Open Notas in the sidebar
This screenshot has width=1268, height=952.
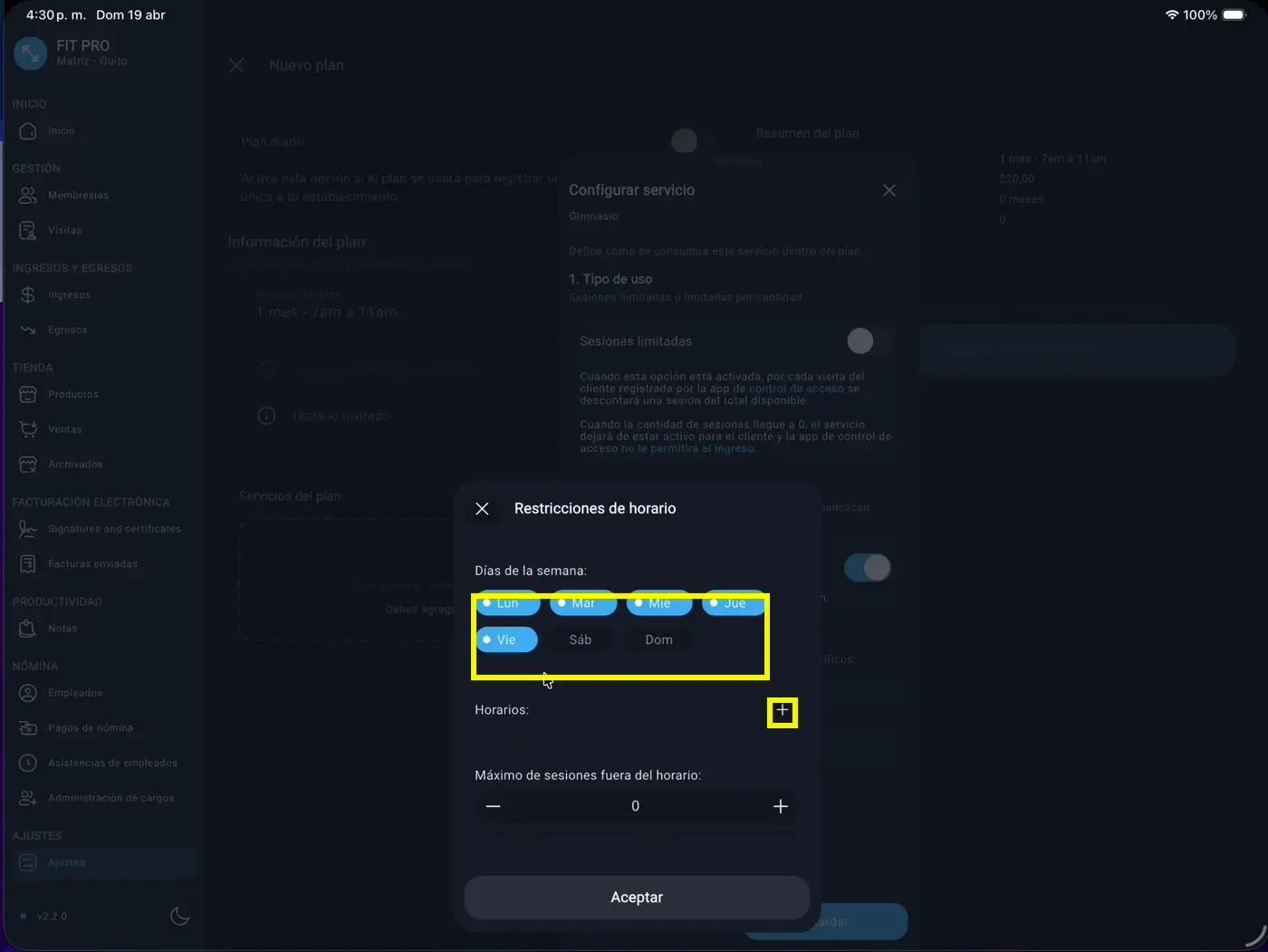(x=62, y=629)
